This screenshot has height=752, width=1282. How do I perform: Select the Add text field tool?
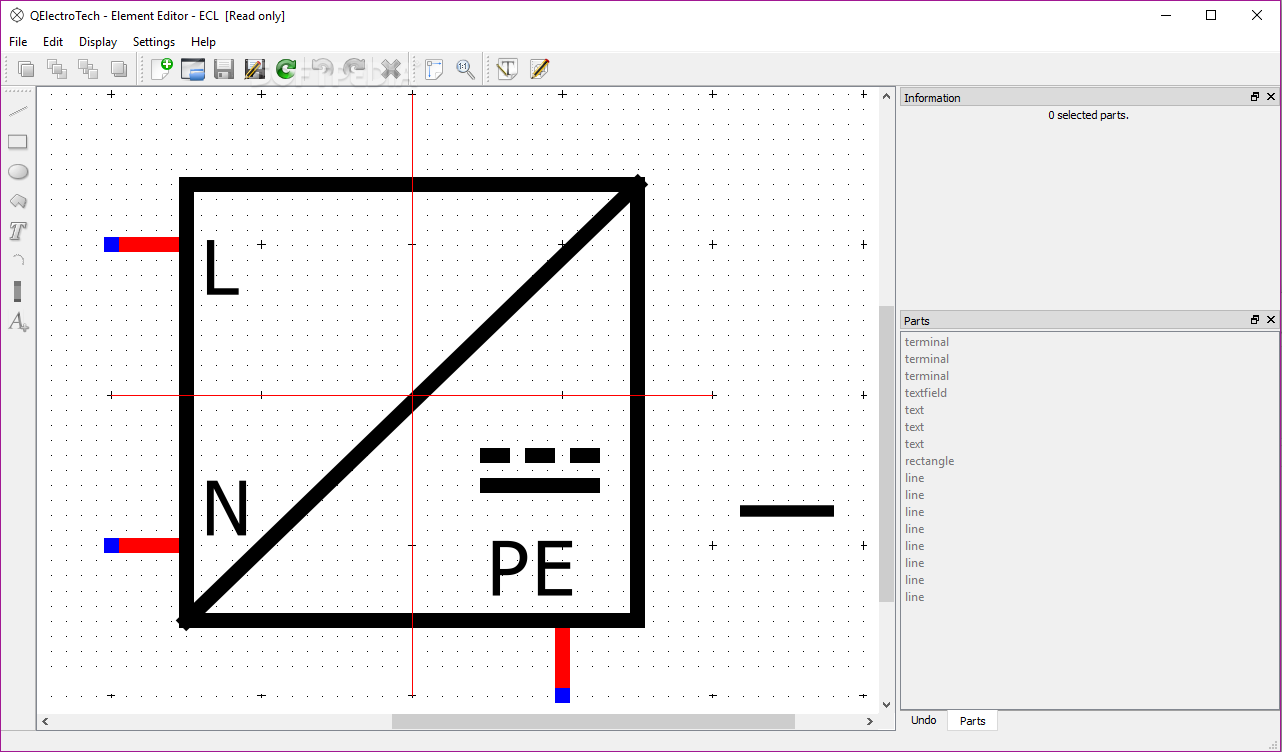click(x=18, y=322)
